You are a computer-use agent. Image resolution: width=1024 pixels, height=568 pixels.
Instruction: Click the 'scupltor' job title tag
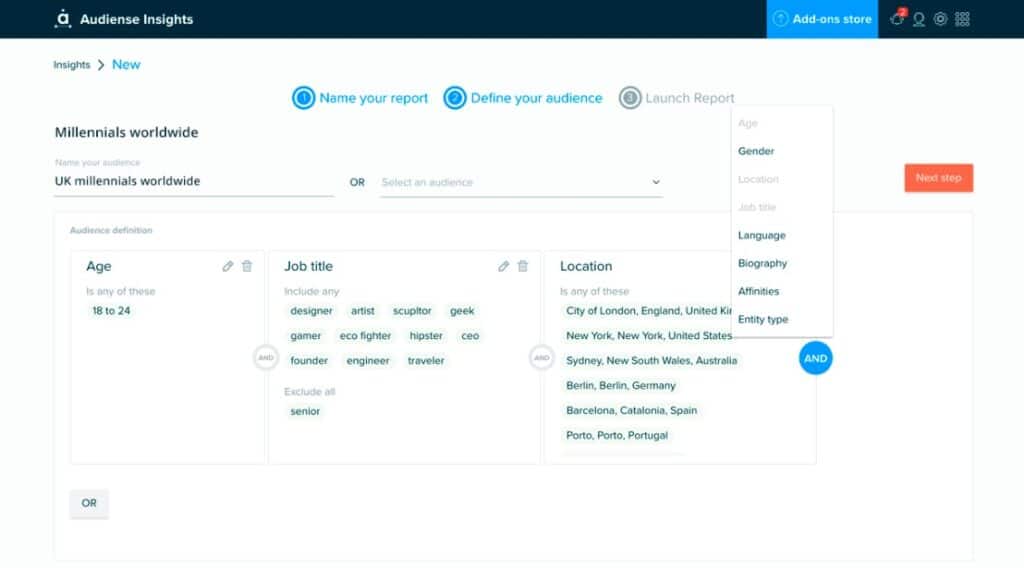point(412,311)
